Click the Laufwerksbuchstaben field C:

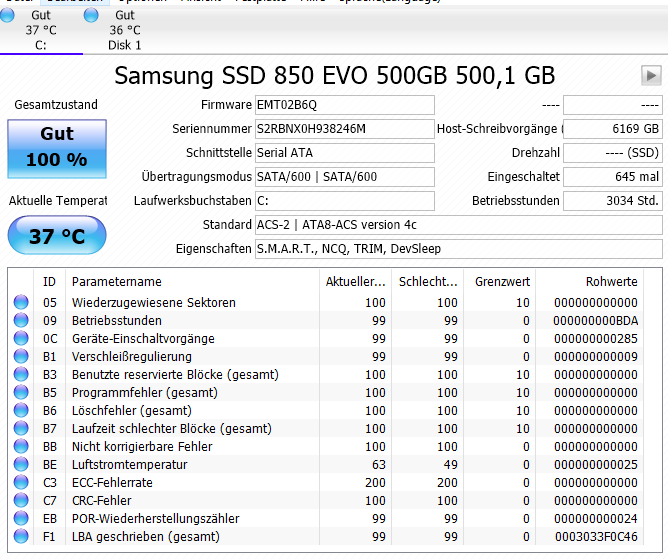point(345,201)
